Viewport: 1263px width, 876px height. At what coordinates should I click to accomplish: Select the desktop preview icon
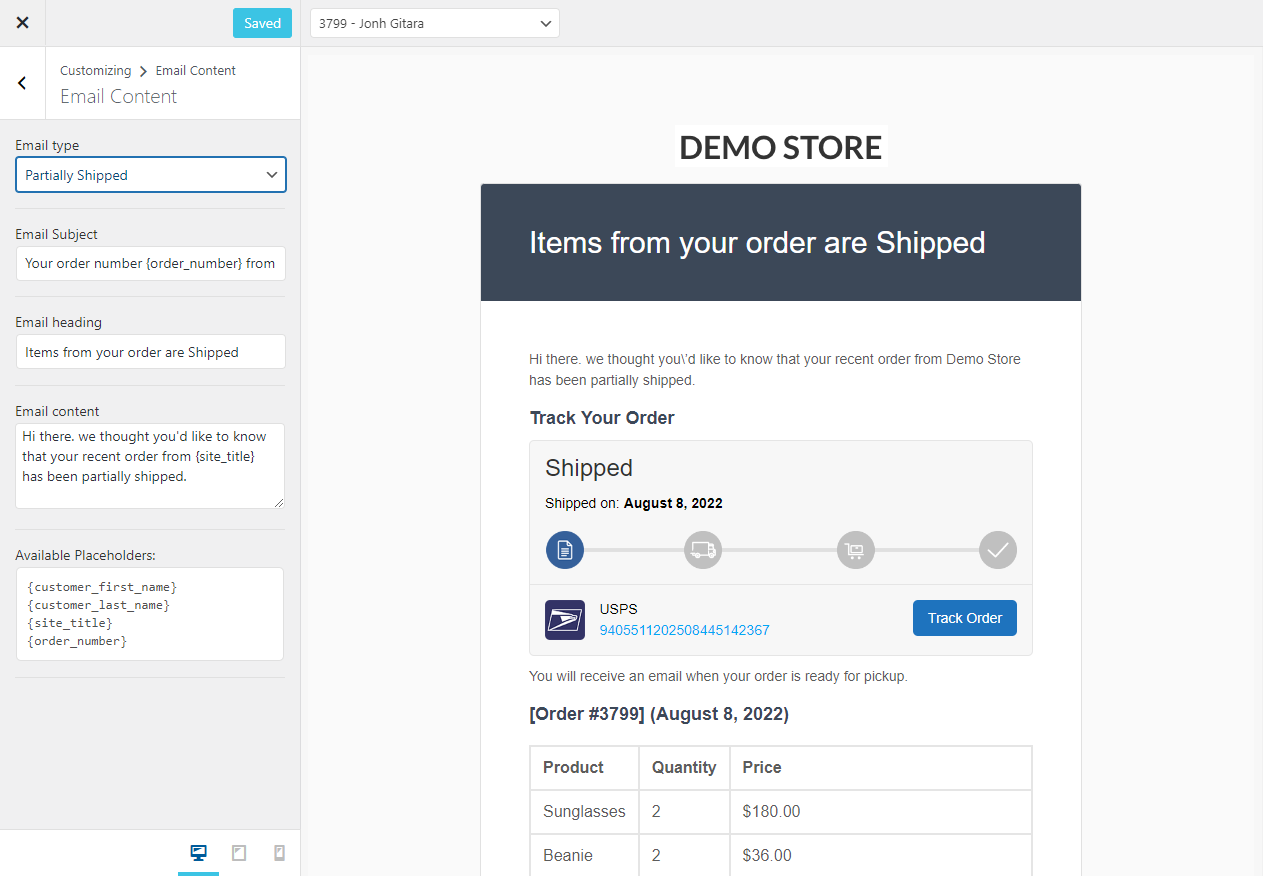(198, 852)
